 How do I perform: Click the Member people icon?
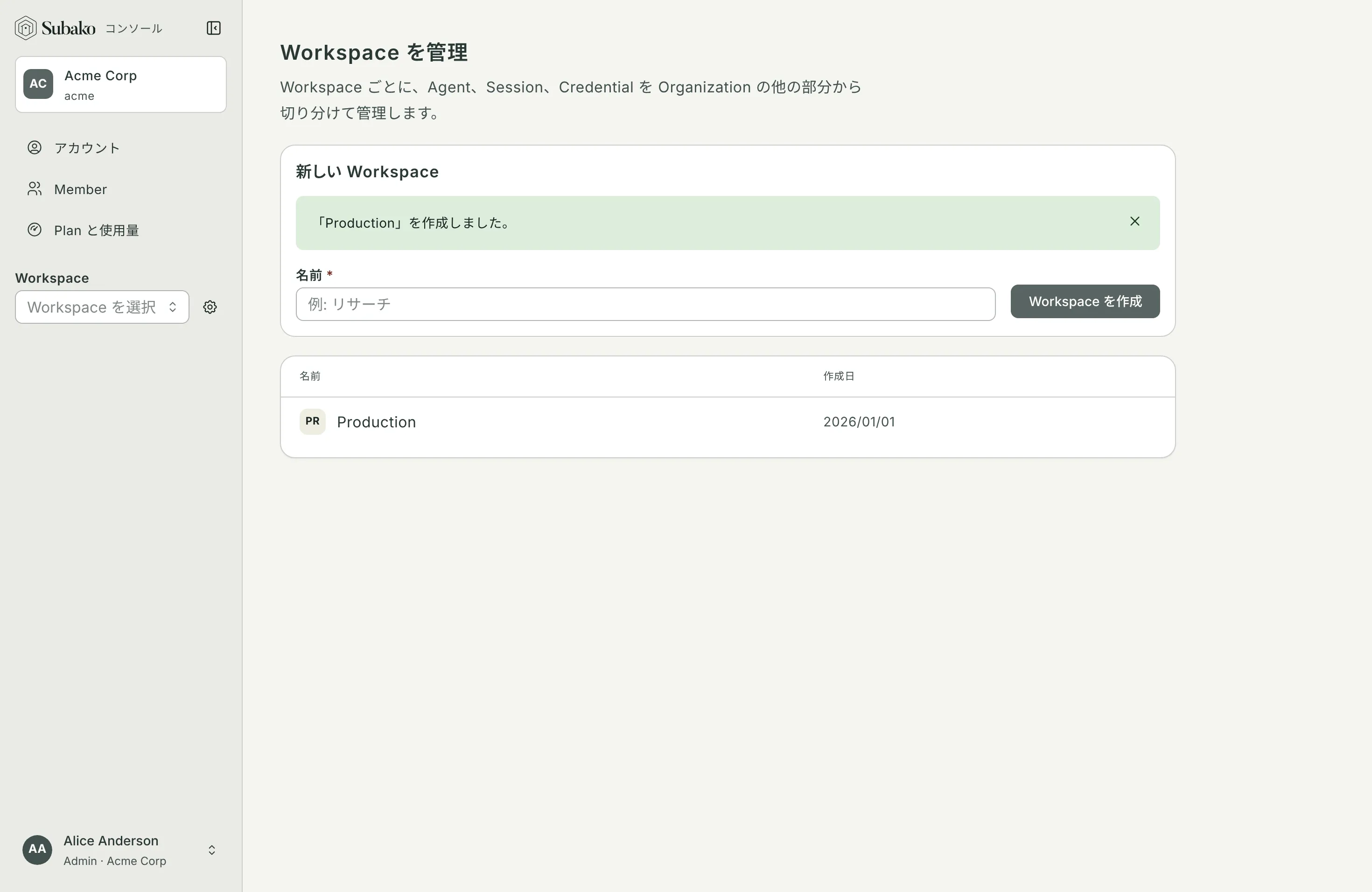pos(35,189)
